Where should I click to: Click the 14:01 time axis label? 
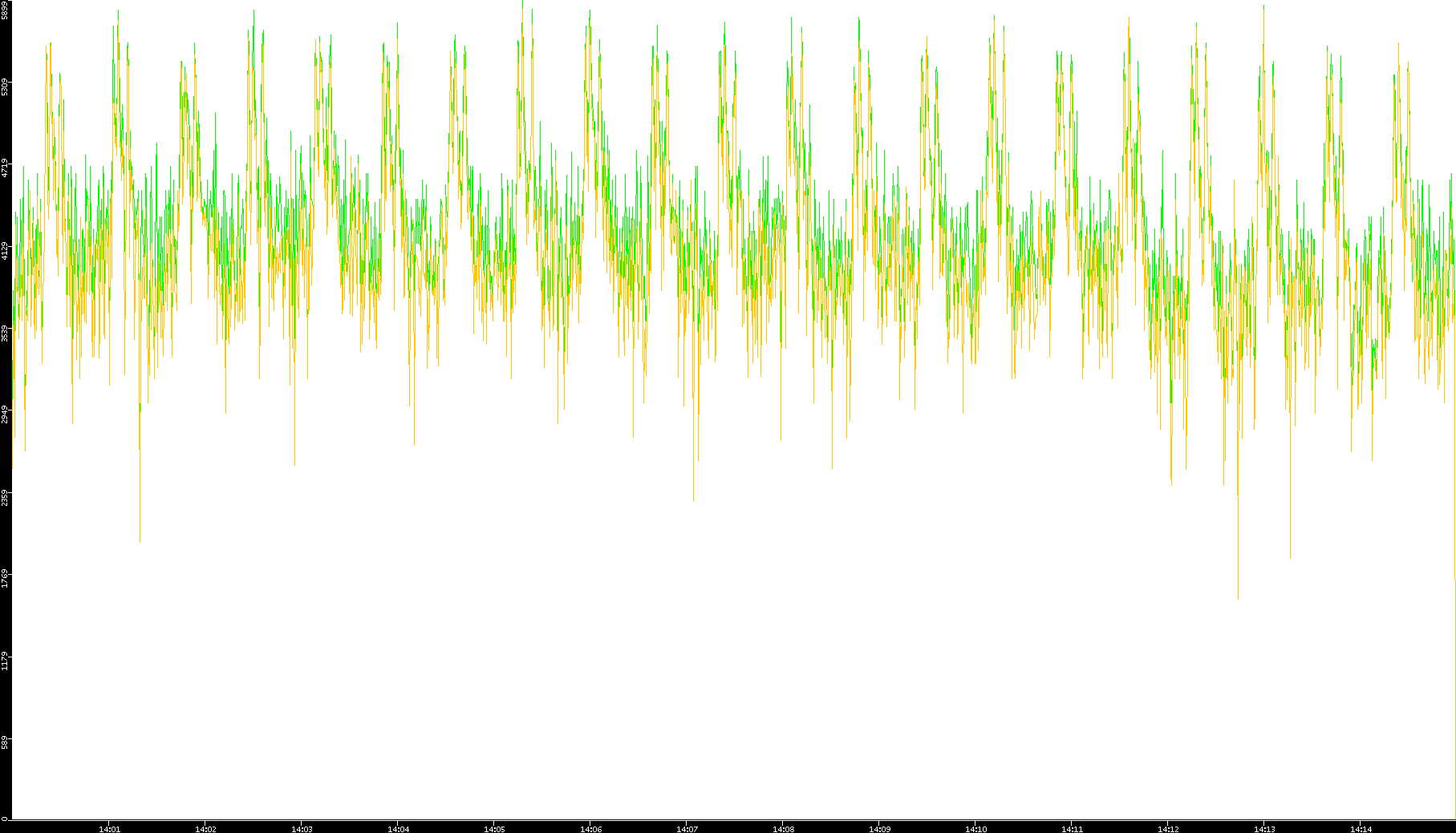pos(109,829)
